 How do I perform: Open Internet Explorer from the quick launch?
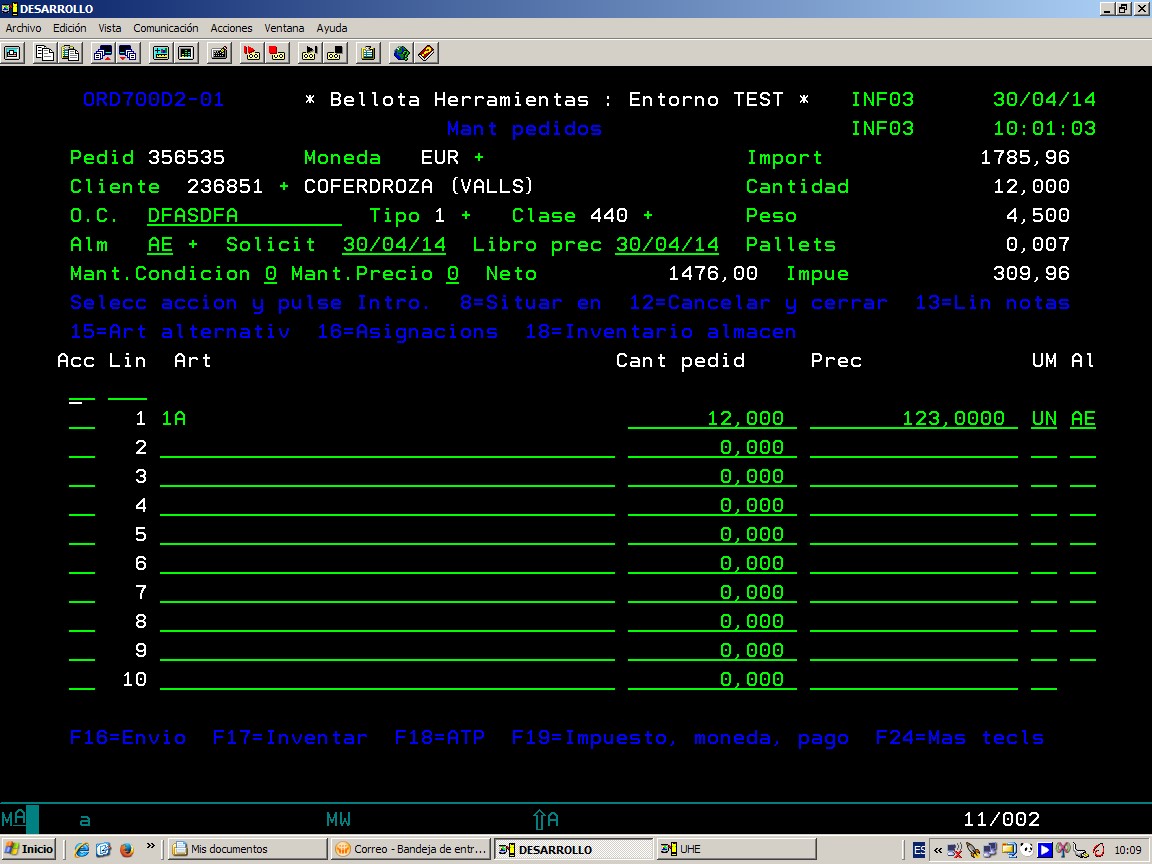coord(82,849)
